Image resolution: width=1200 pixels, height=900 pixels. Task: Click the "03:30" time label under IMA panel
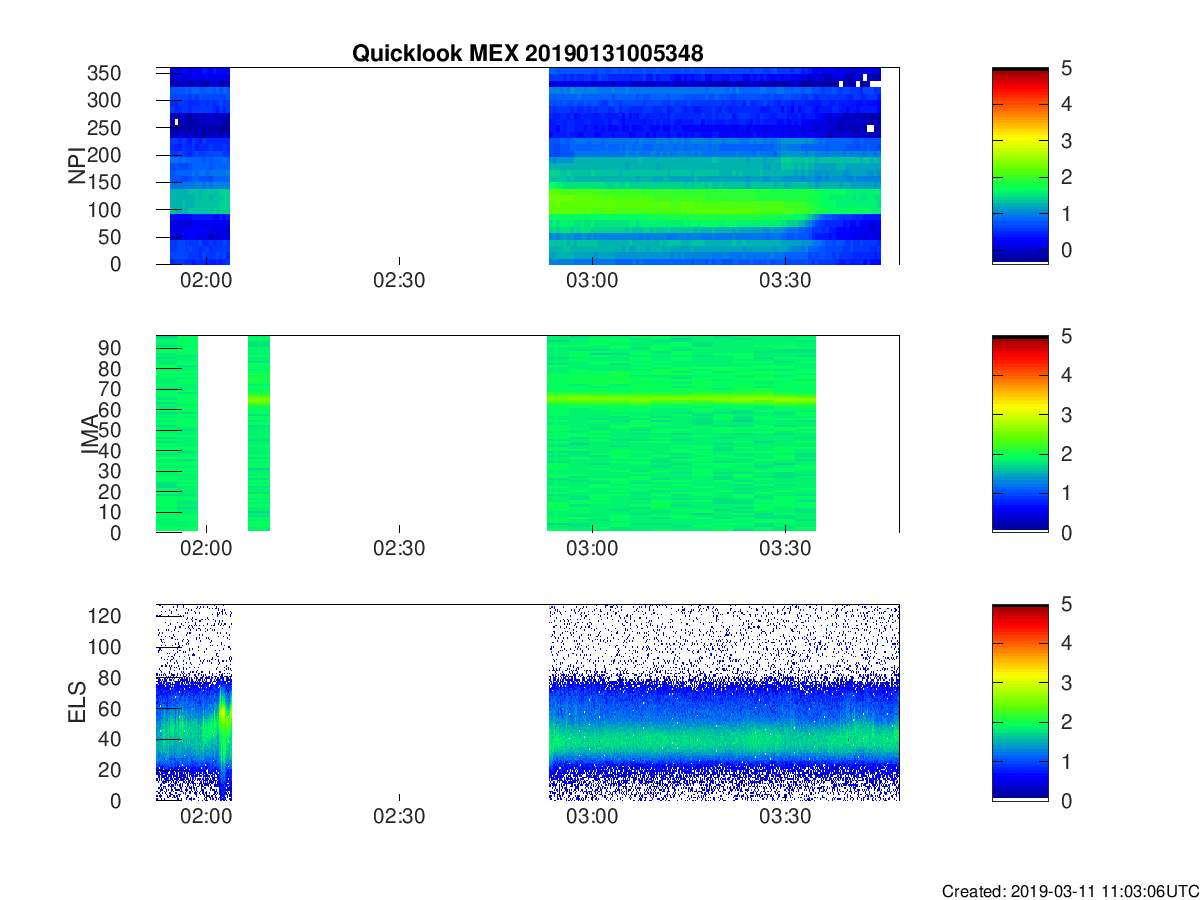point(786,549)
